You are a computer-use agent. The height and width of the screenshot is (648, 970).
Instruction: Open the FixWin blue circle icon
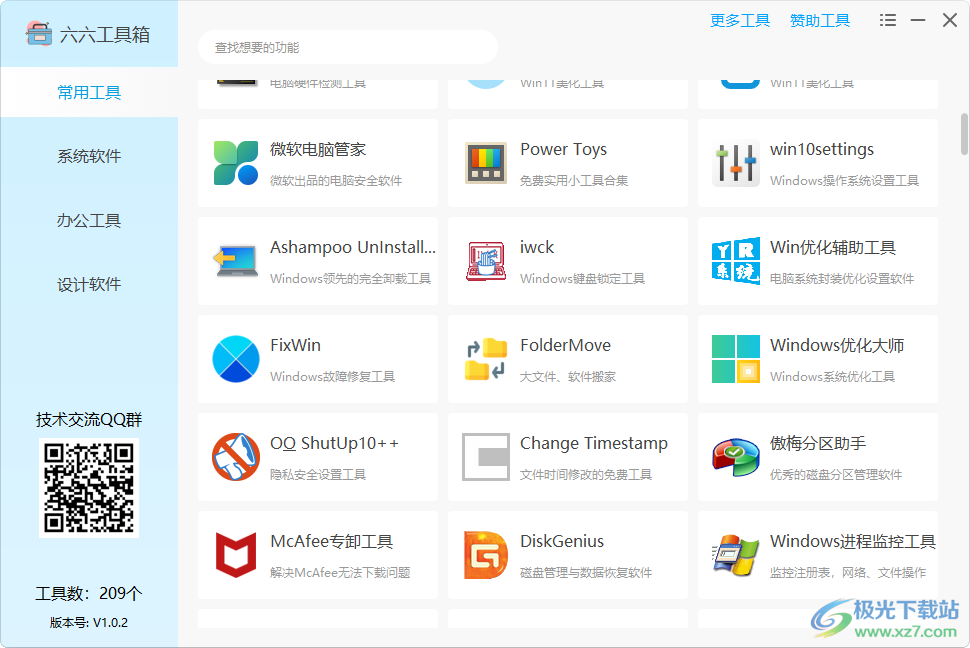tap(236, 359)
